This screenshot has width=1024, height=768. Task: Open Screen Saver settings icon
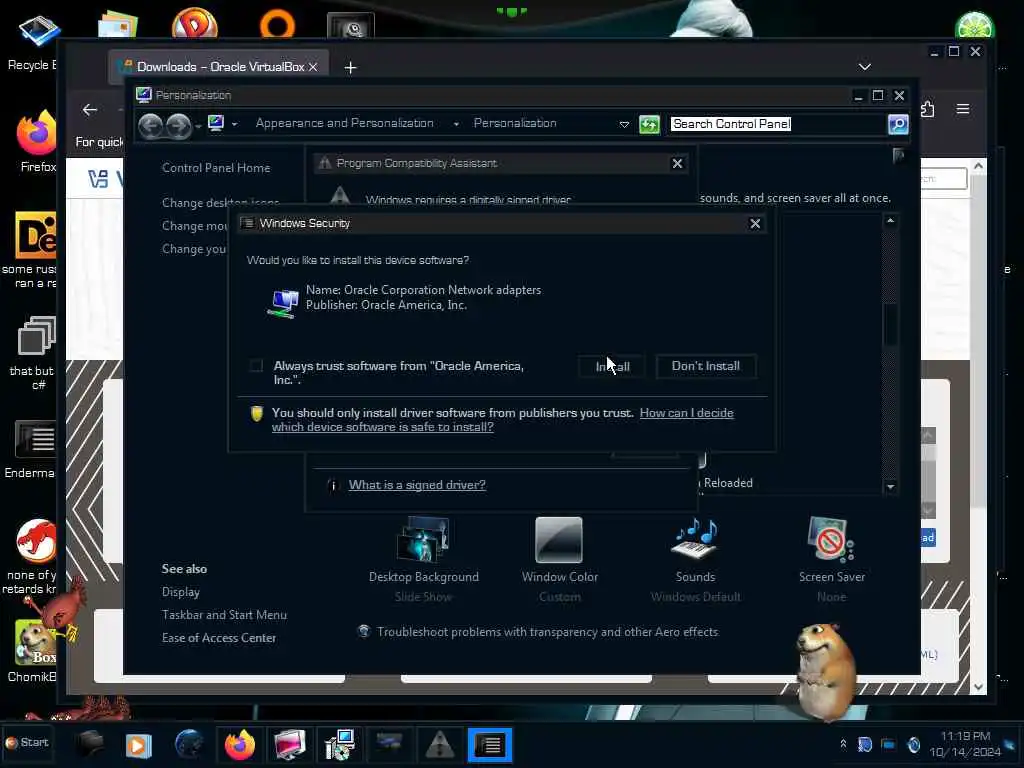pos(831,540)
